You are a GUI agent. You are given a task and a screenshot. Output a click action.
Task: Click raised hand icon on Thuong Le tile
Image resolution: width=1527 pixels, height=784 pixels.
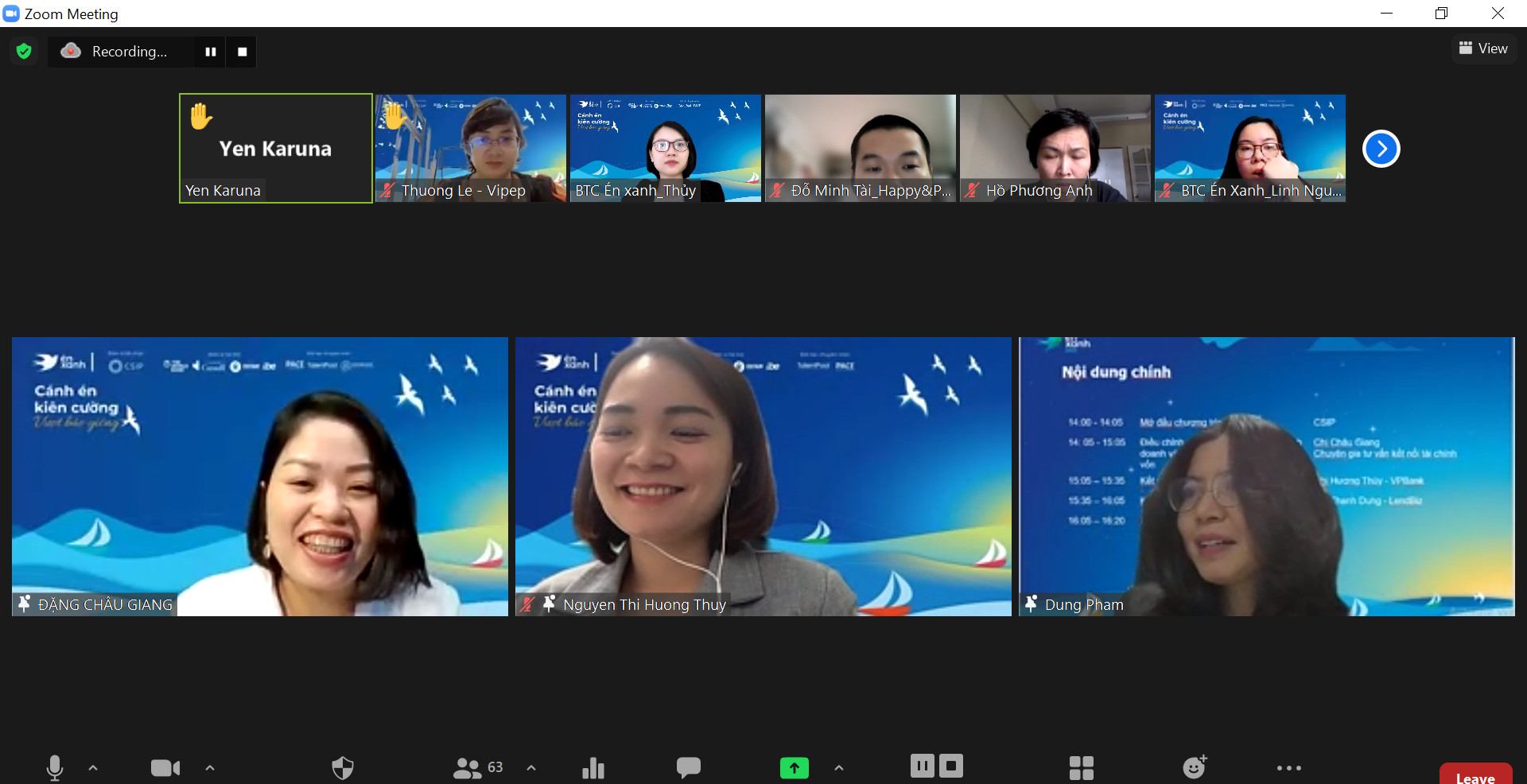(394, 116)
